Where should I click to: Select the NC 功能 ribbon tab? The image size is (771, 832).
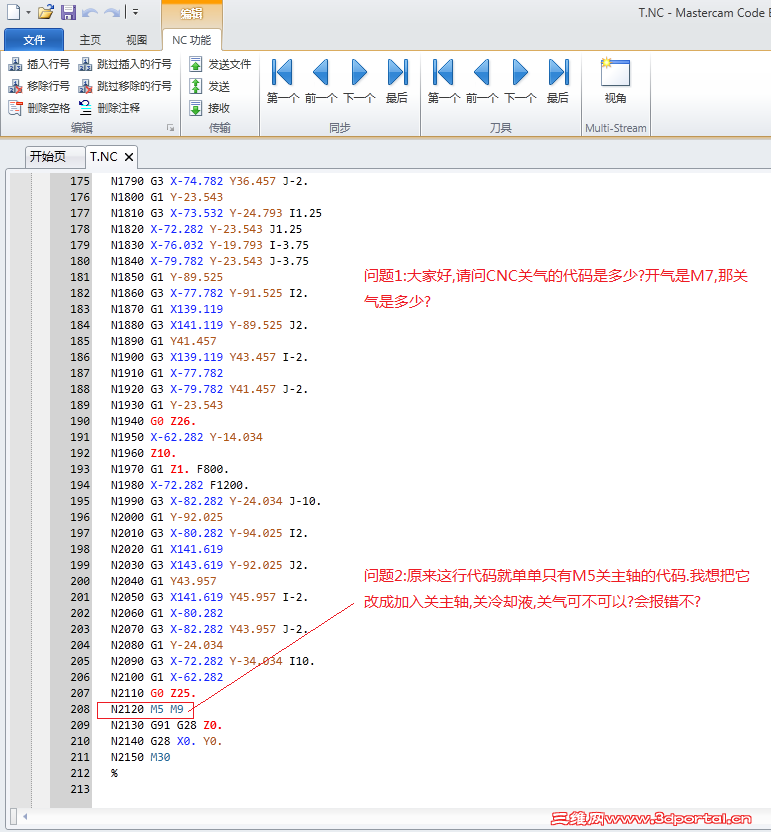coord(191,40)
